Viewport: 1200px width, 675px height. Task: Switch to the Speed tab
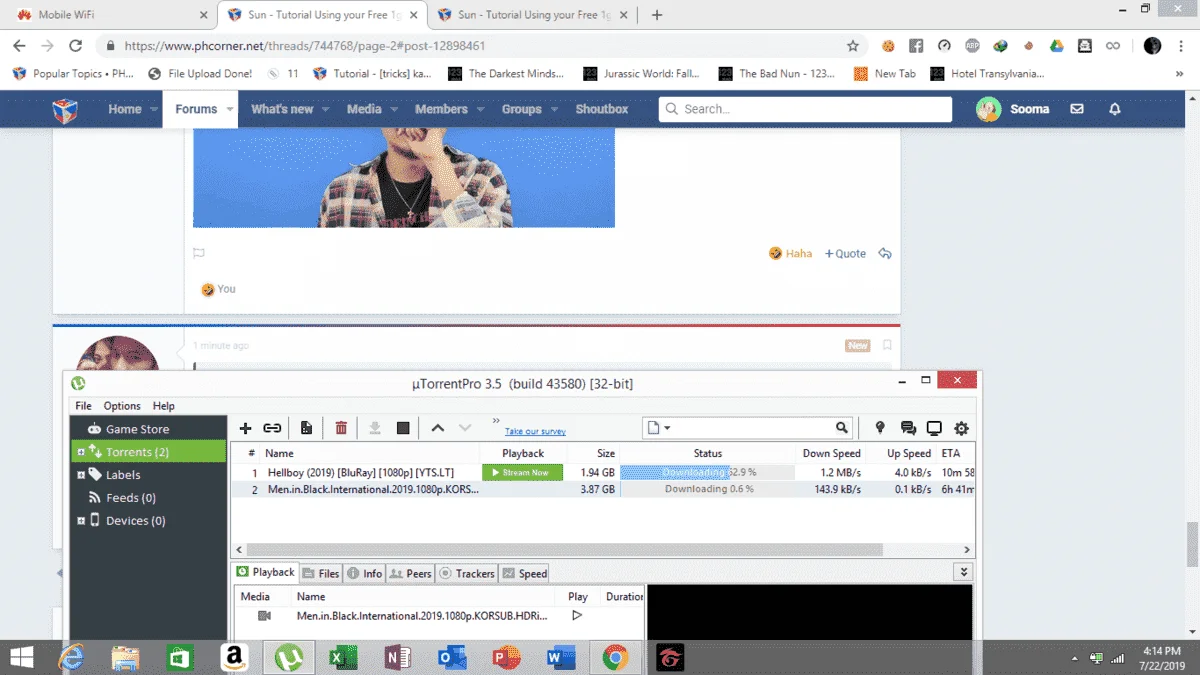(x=525, y=573)
